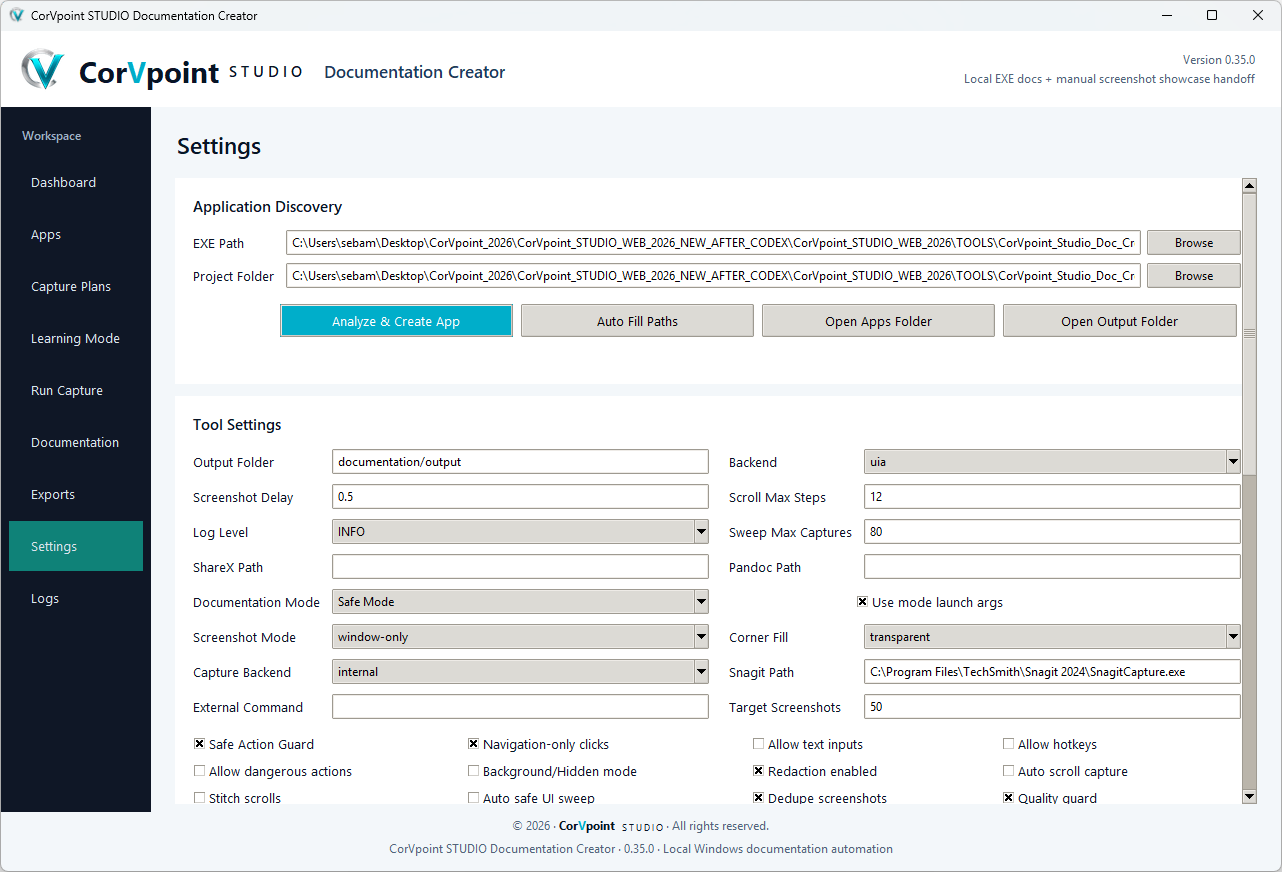Focus the EXE Path input field
Viewport: 1282px width, 872px height.
point(713,243)
